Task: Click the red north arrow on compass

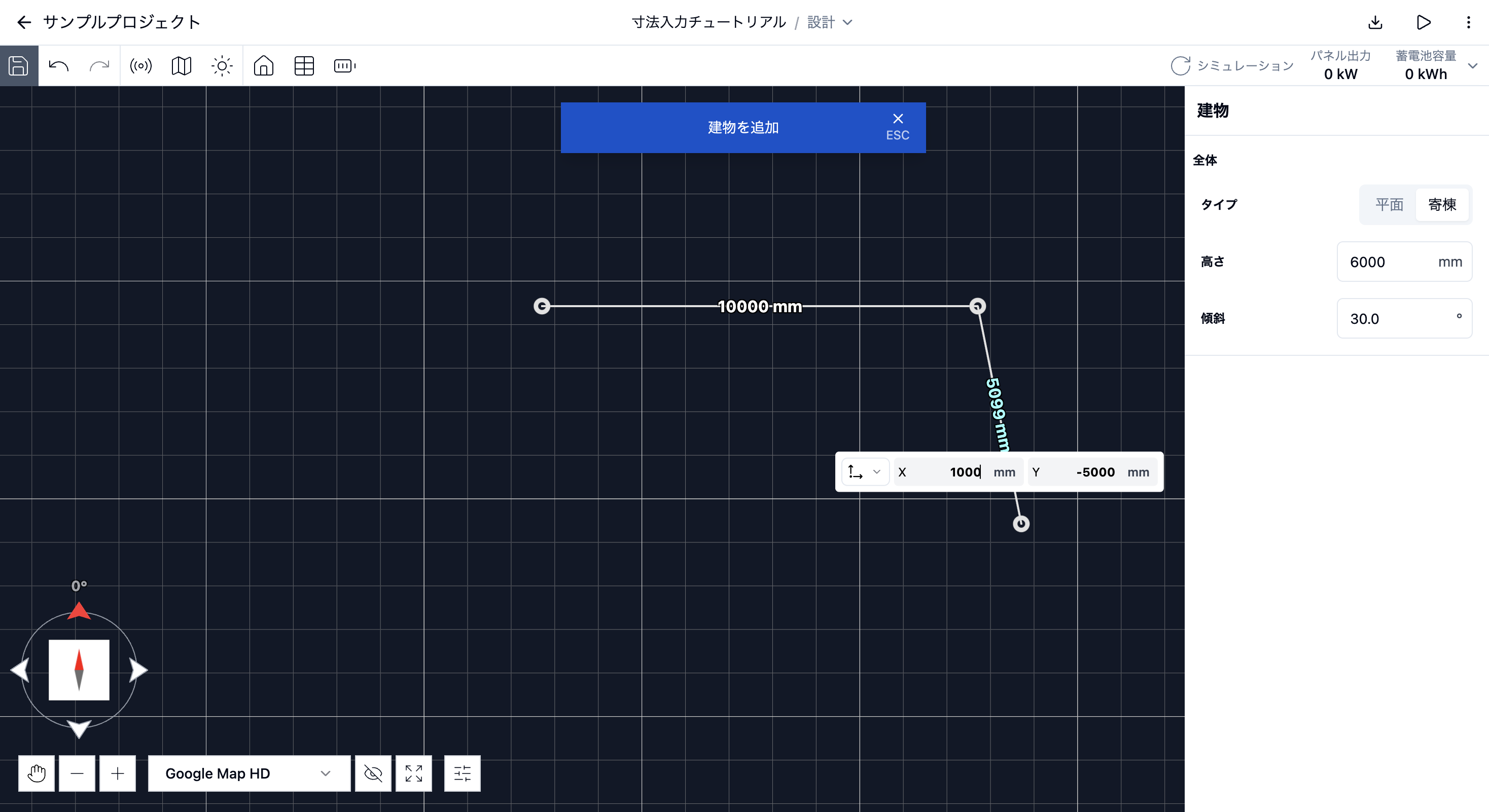Action: [x=79, y=611]
